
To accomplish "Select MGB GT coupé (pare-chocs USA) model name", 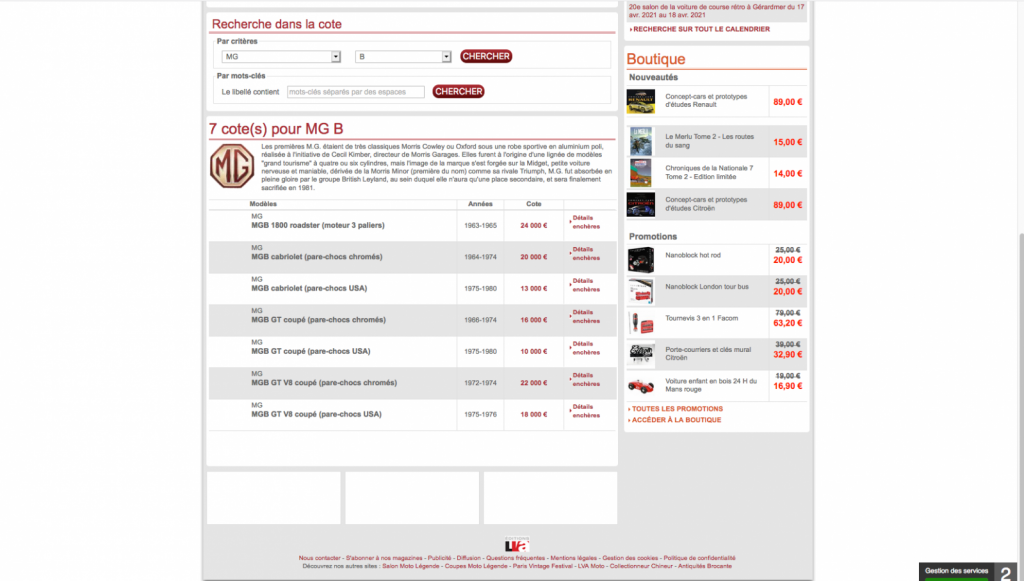I will pyautogui.click(x=311, y=351).
